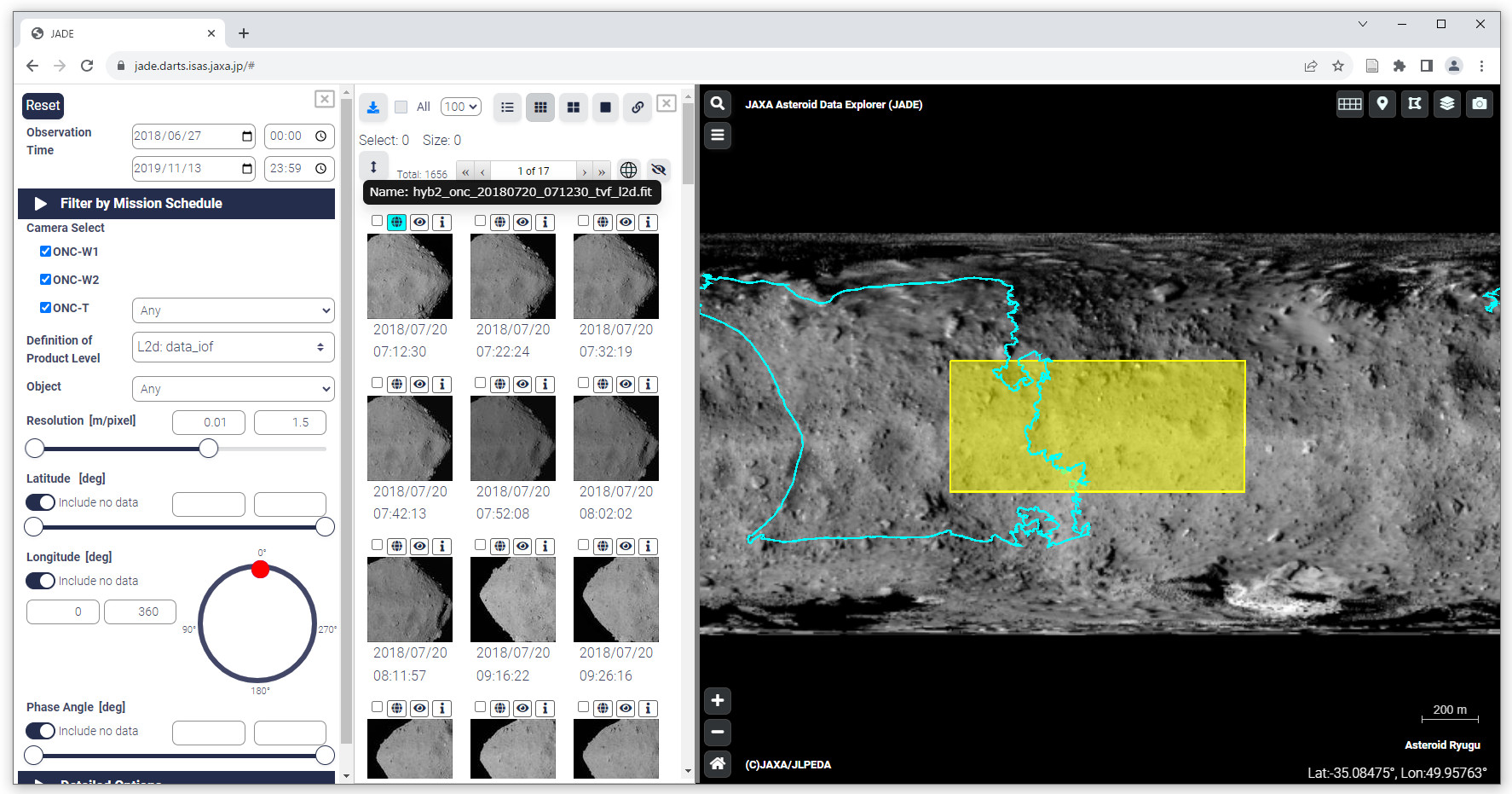1512x794 pixels.
Task: Toggle Longitude Include no data switch
Action: click(40, 581)
